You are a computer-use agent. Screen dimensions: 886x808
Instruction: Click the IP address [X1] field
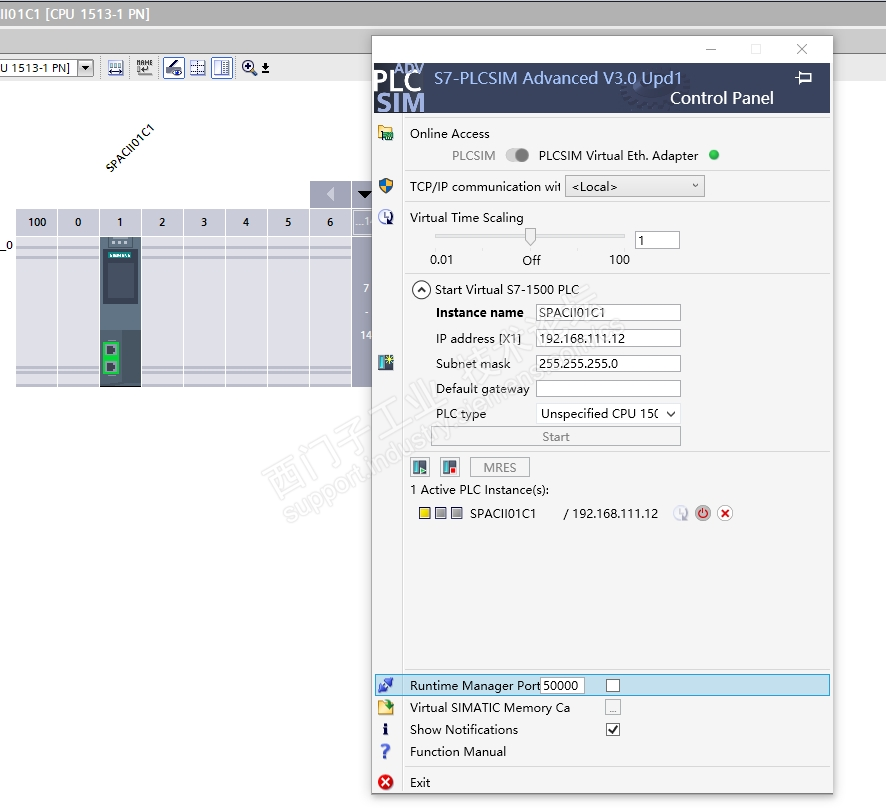coord(608,338)
